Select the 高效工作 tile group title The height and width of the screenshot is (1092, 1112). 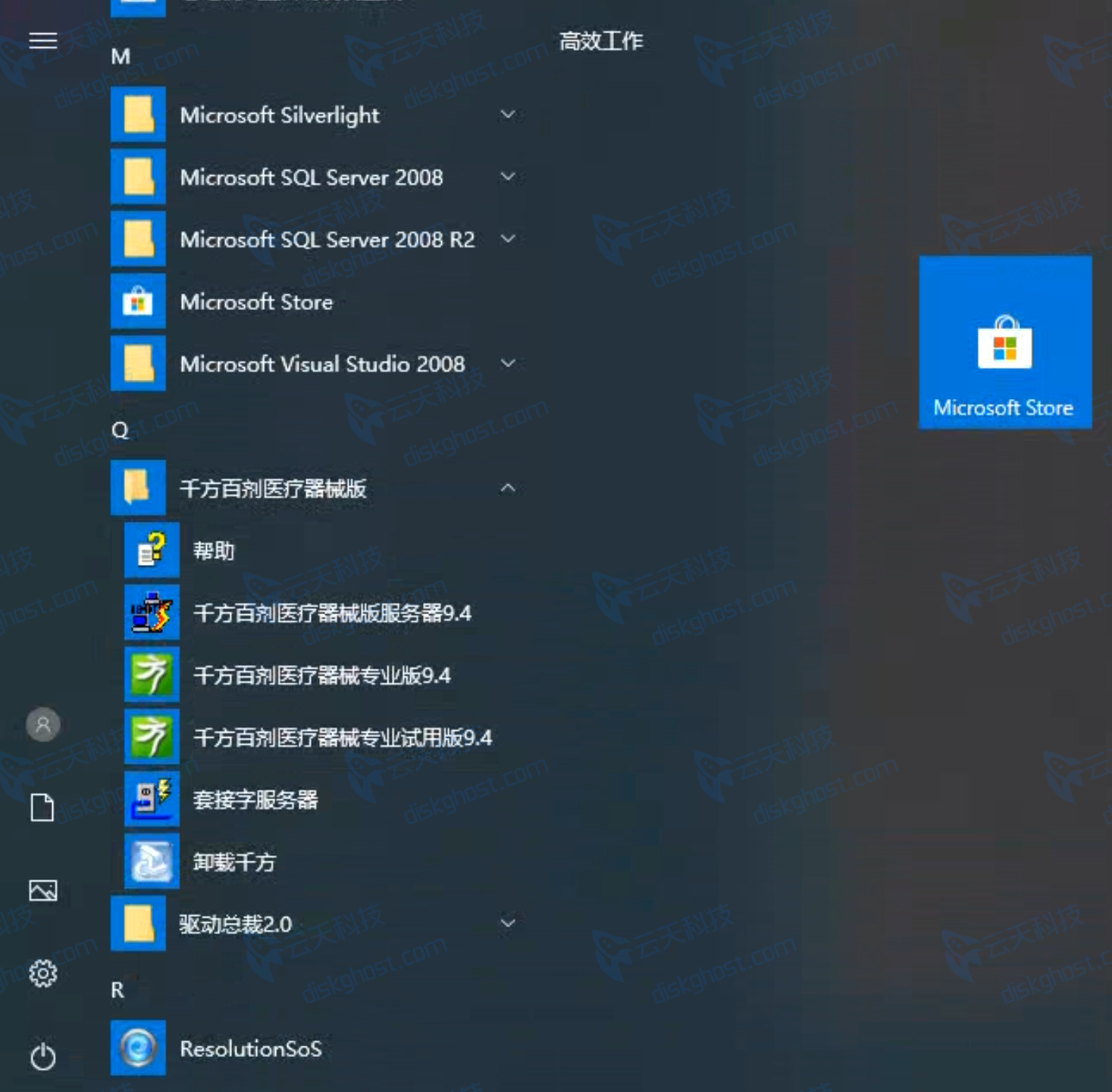pos(601,40)
